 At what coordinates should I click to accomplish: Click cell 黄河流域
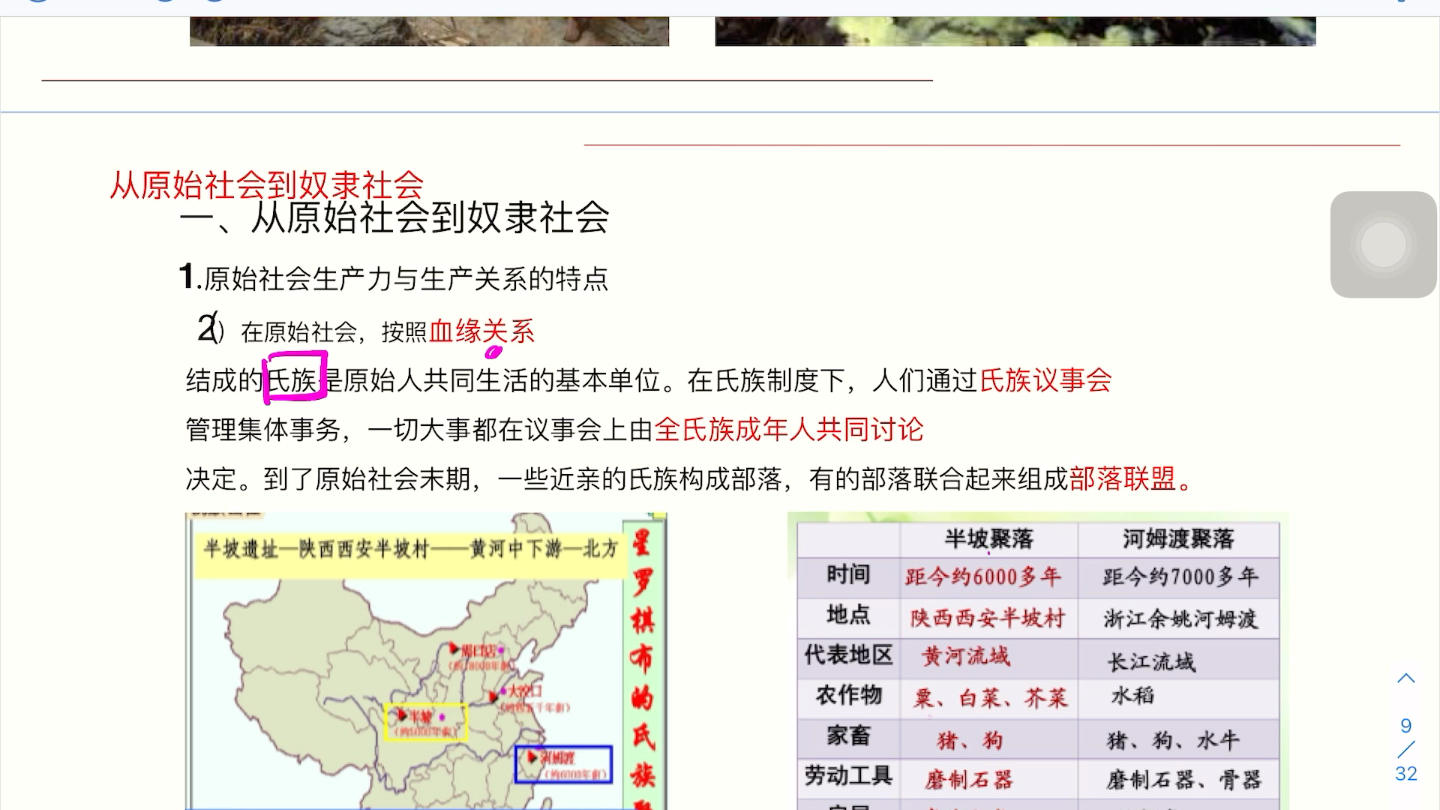click(x=966, y=656)
